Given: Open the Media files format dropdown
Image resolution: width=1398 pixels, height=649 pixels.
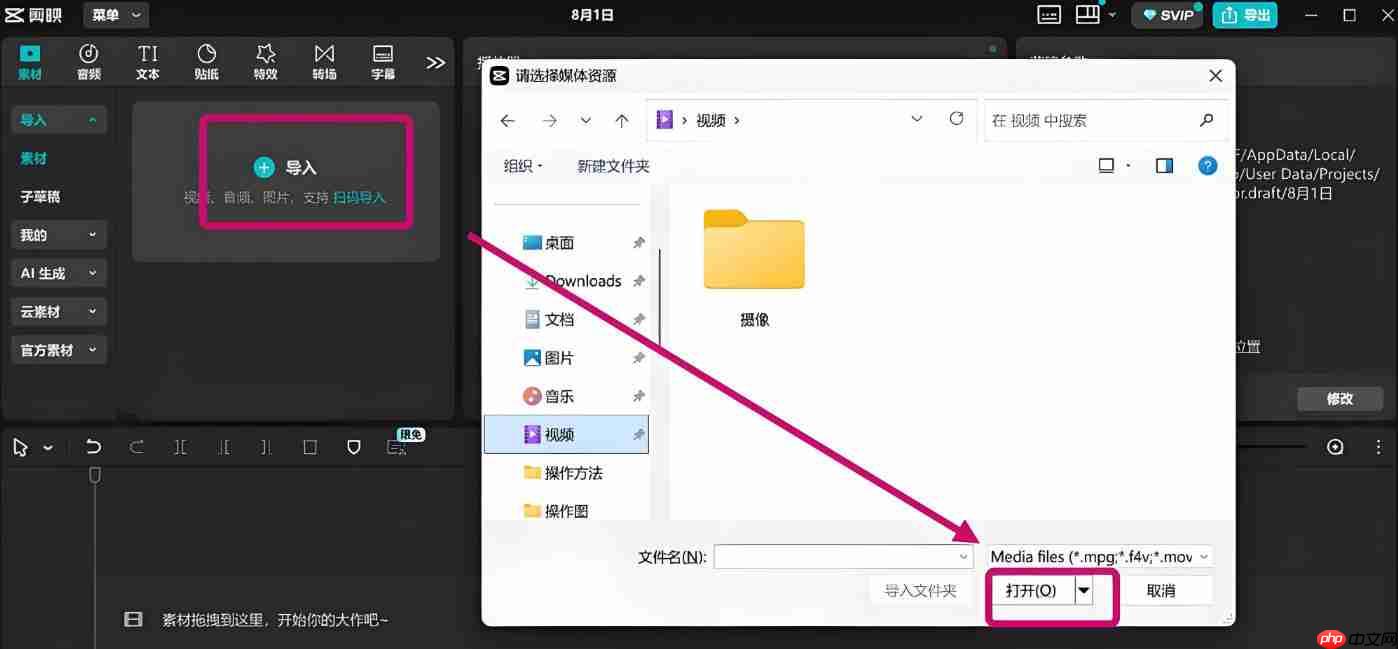Looking at the screenshot, I should tap(1098, 556).
